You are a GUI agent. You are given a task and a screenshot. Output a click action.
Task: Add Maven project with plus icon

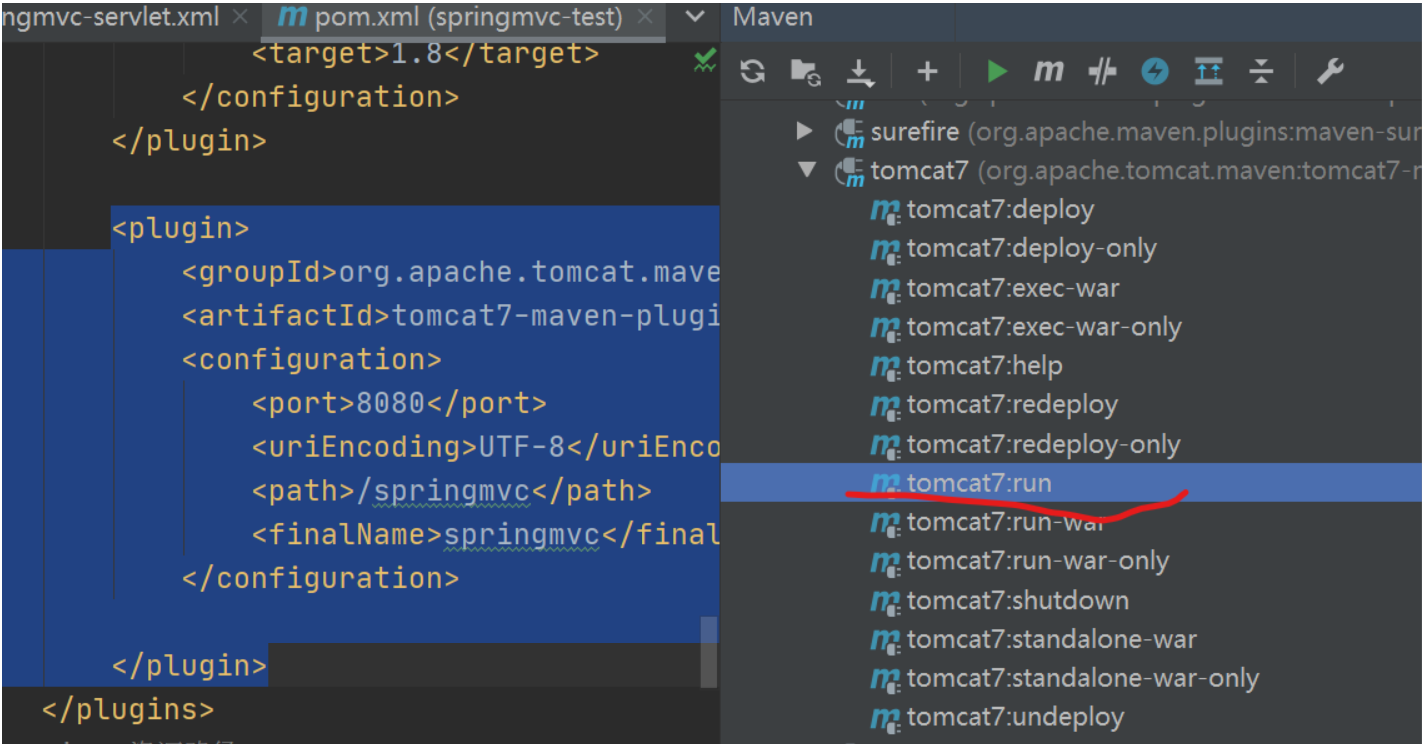928,71
